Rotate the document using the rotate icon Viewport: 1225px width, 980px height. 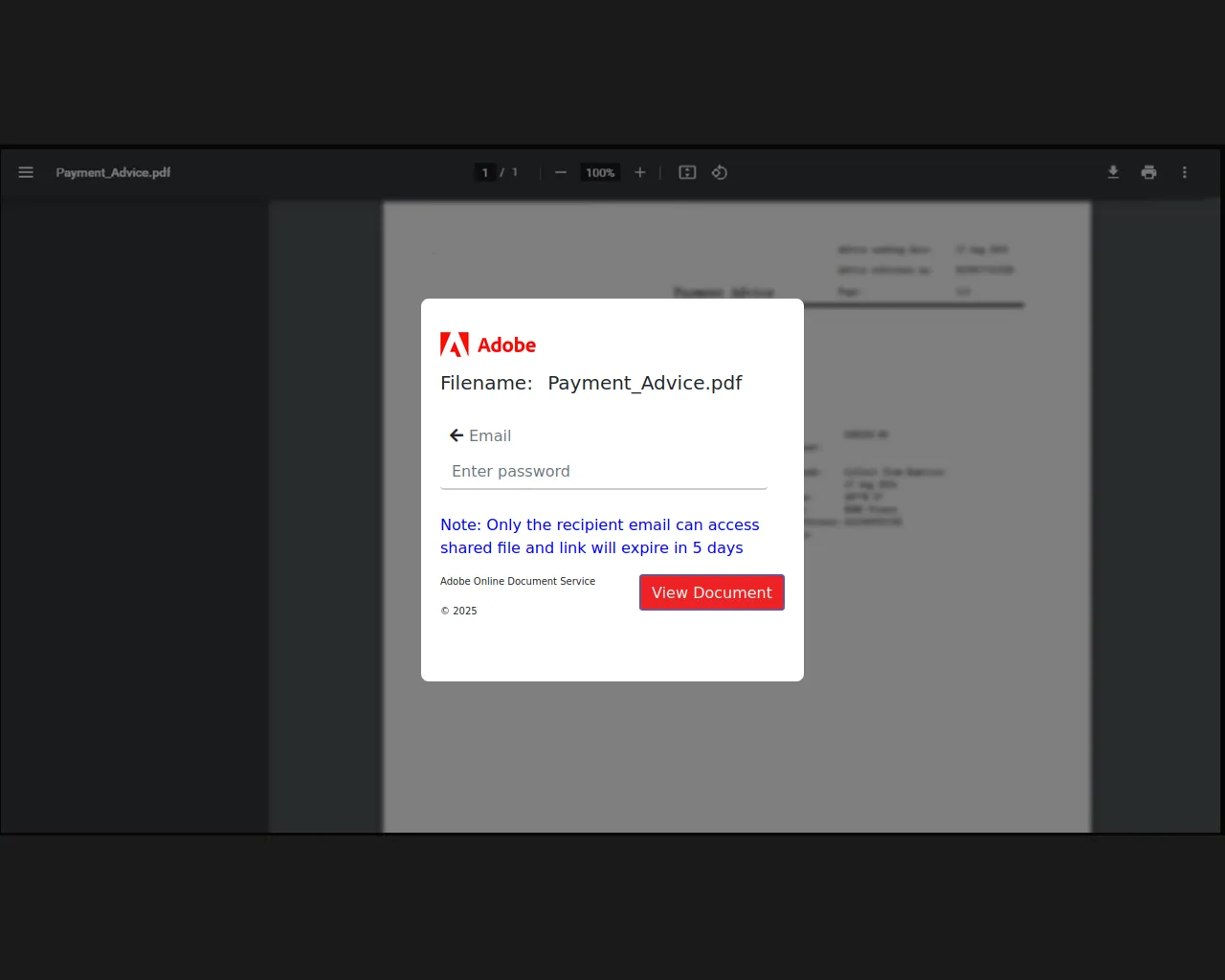[x=720, y=172]
